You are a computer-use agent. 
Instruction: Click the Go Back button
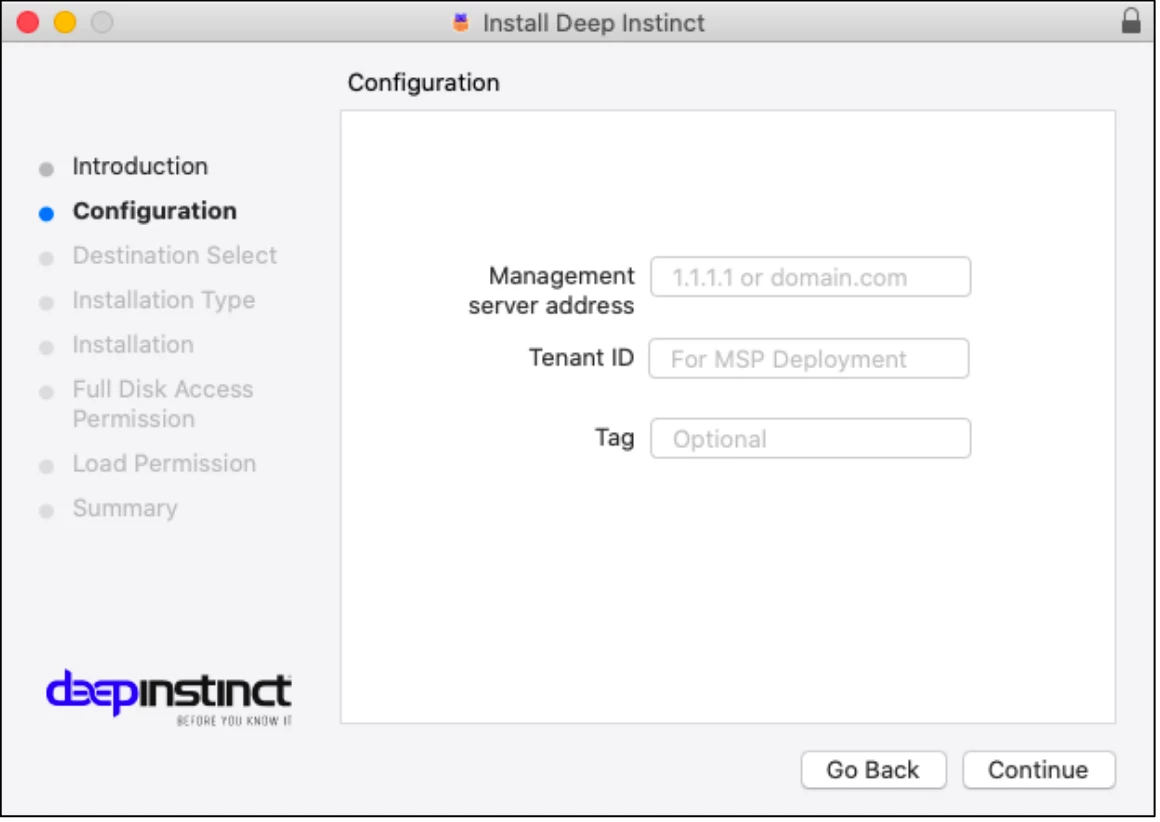[876, 771]
